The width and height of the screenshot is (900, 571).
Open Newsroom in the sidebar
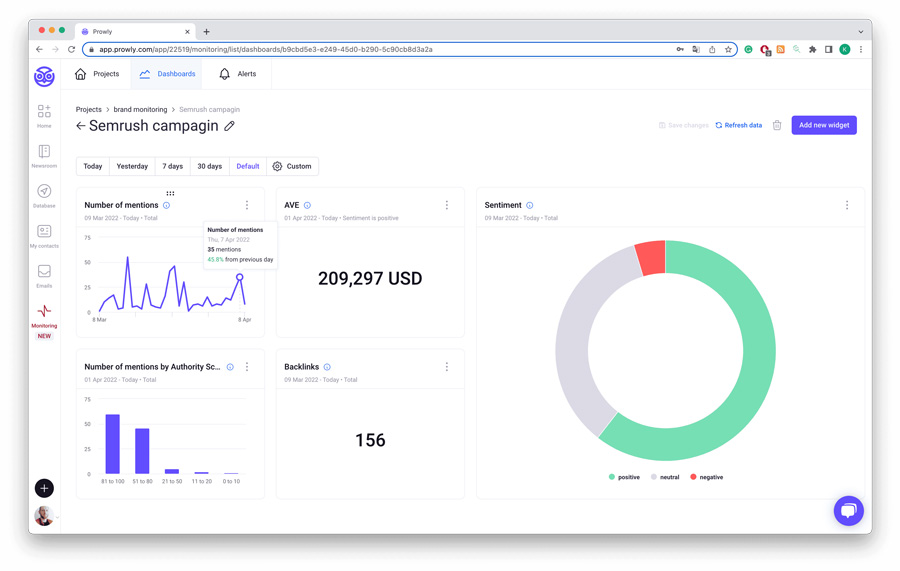click(x=44, y=156)
